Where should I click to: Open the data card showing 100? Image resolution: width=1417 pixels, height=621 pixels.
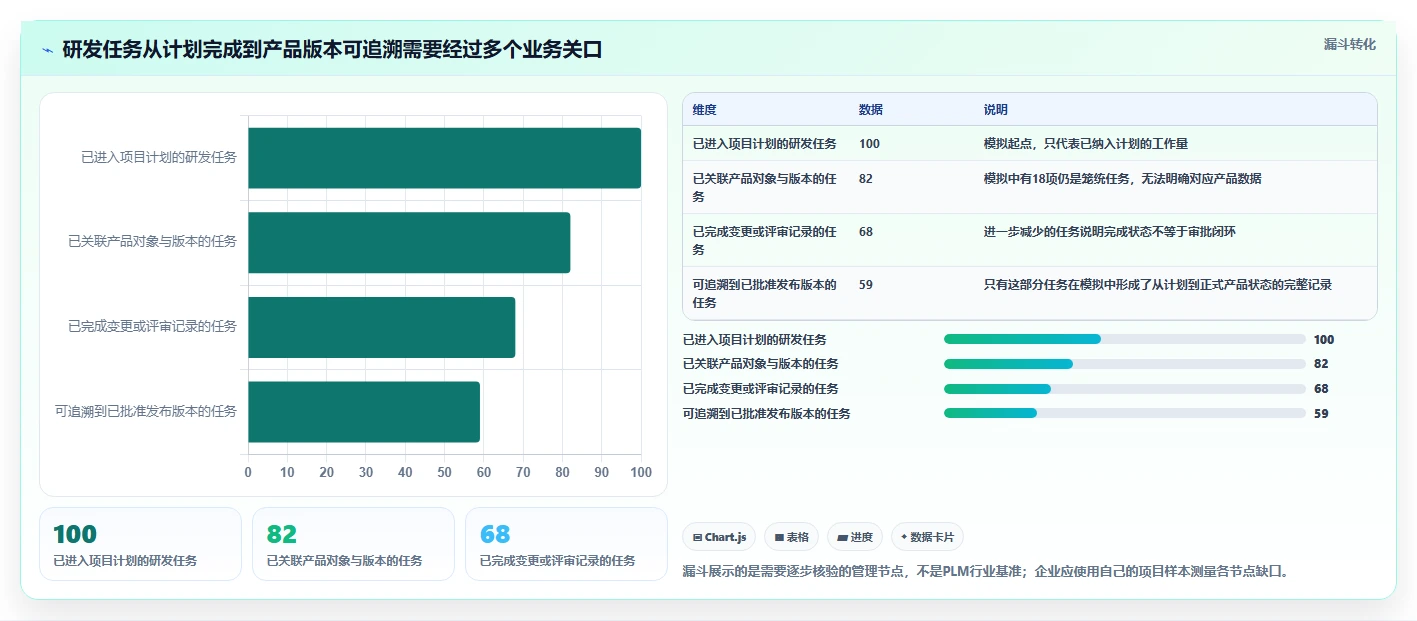(140, 544)
